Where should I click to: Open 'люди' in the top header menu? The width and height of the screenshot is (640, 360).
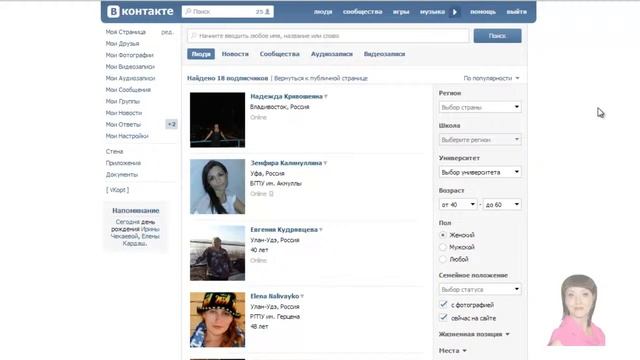pyautogui.click(x=323, y=12)
